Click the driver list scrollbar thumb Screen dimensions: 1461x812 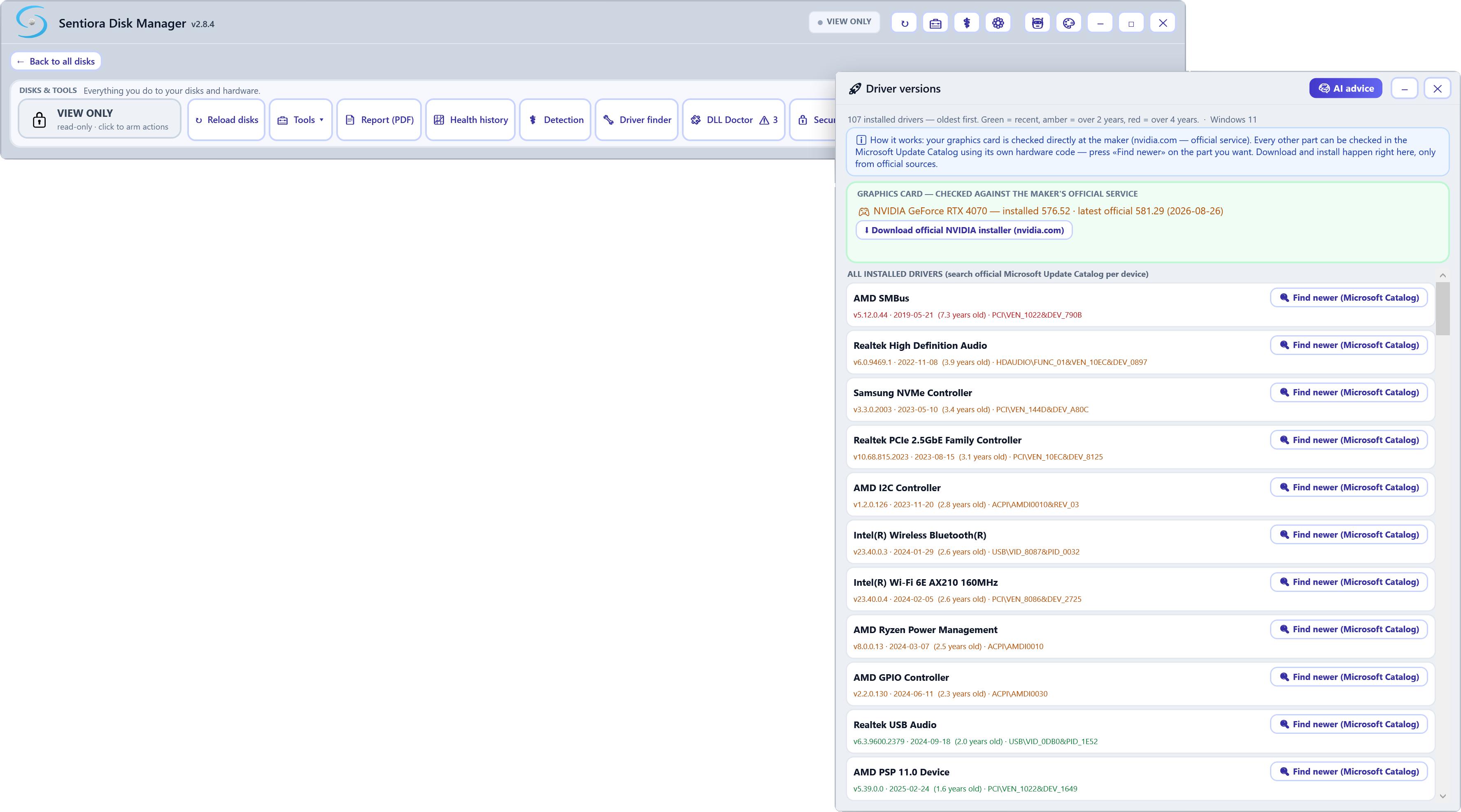pyautogui.click(x=1442, y=308)
